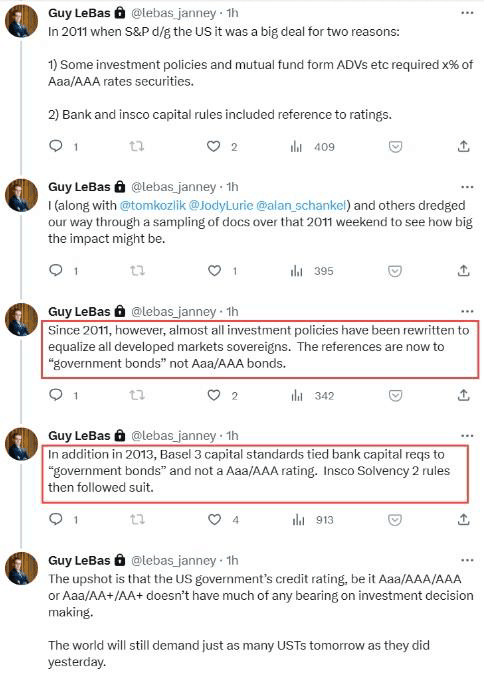Share the tweet with 409 views
The image size is (484, 682).
coord(464,146)
